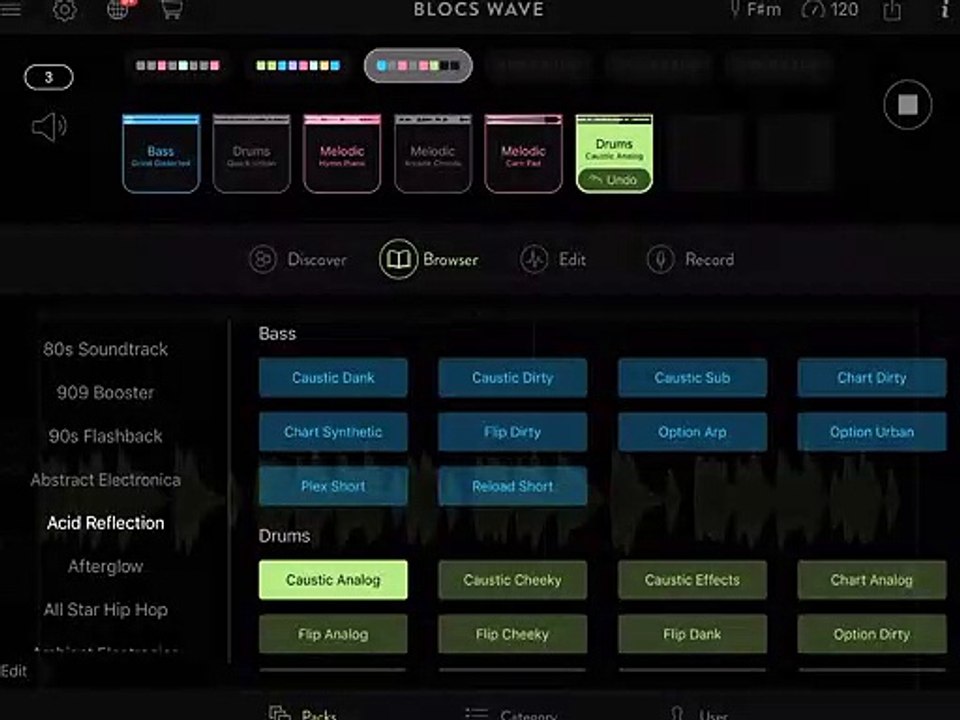Switch to the User view
Screen dimensions: 960x720
699,713
